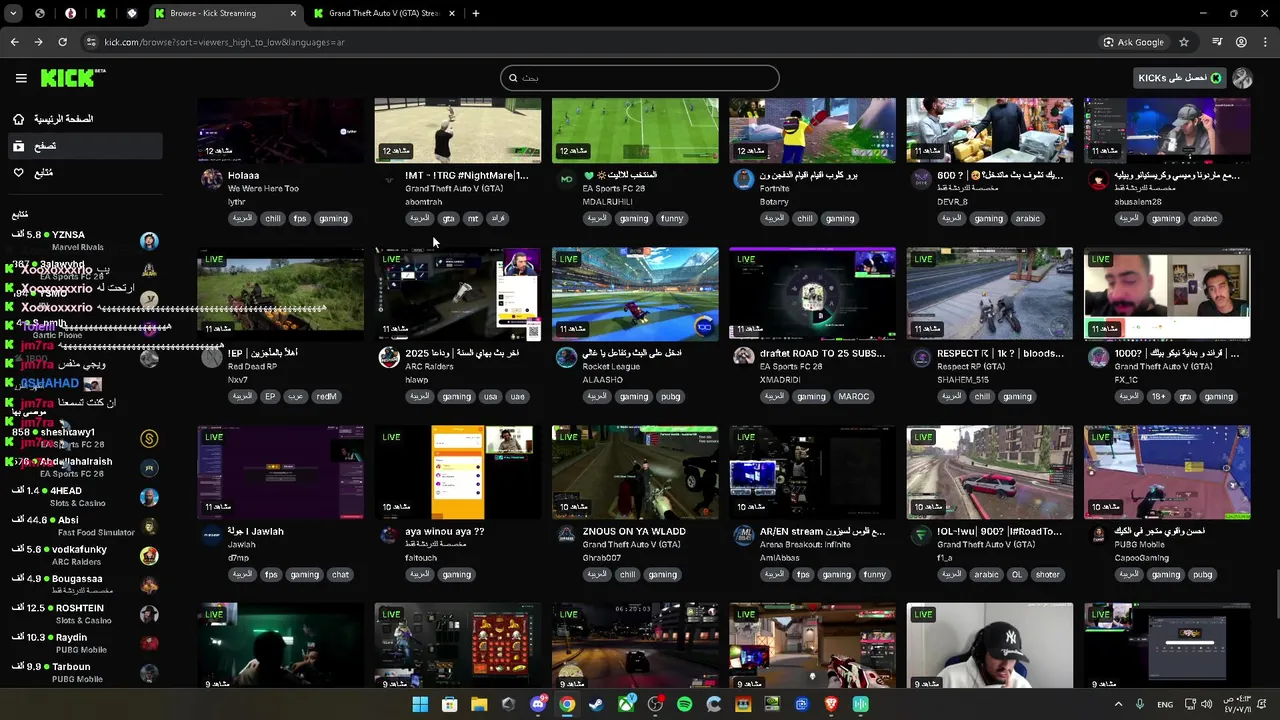This screenshot has width=1280, height=720.
Task: Open the Botarry channel avatar
Action: click(743, 179)
